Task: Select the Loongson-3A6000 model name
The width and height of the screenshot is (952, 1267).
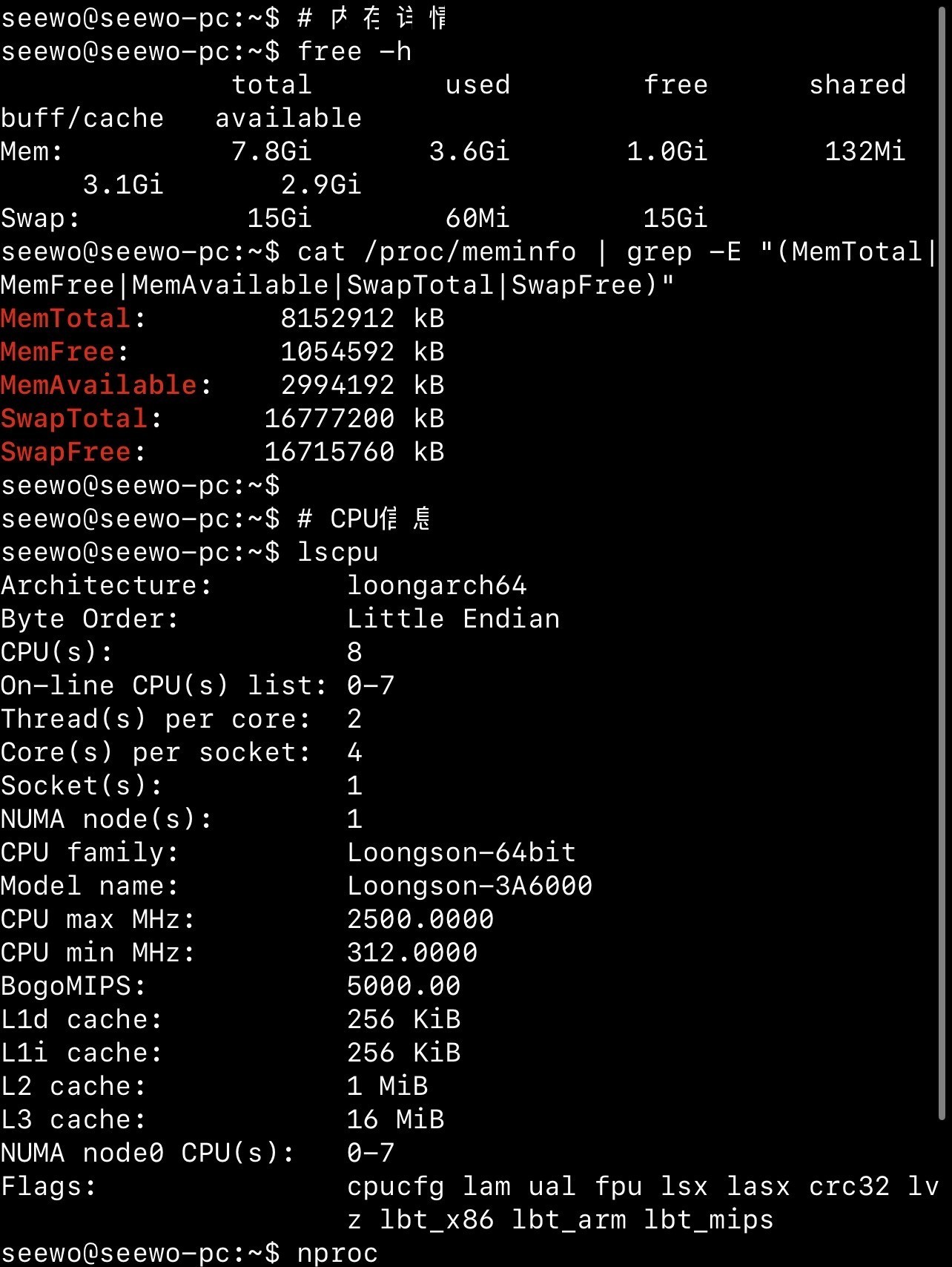Action: (x=469, y=886)
